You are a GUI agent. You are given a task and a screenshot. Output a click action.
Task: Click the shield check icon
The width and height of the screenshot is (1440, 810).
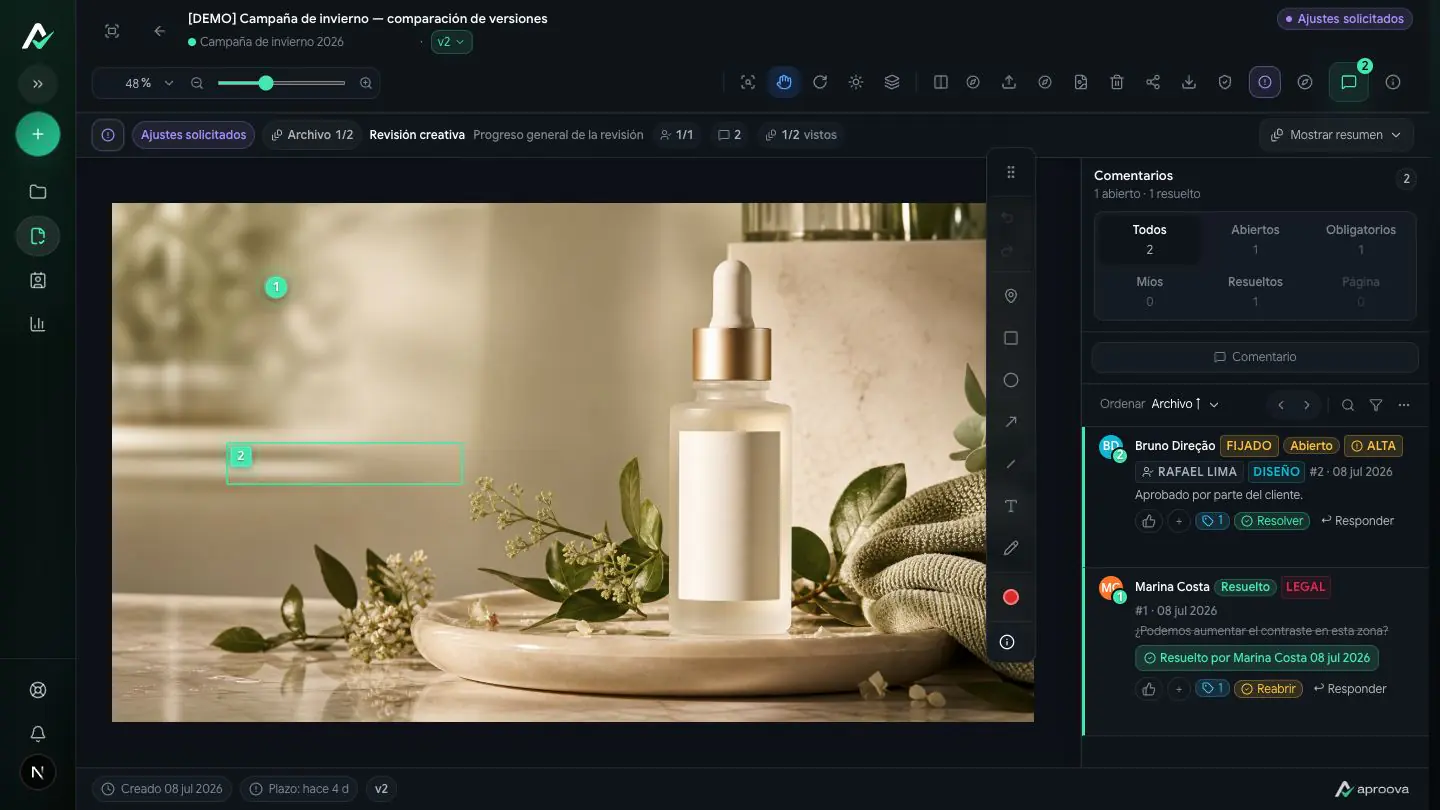pyautogui.click(x=1225, y=82)
